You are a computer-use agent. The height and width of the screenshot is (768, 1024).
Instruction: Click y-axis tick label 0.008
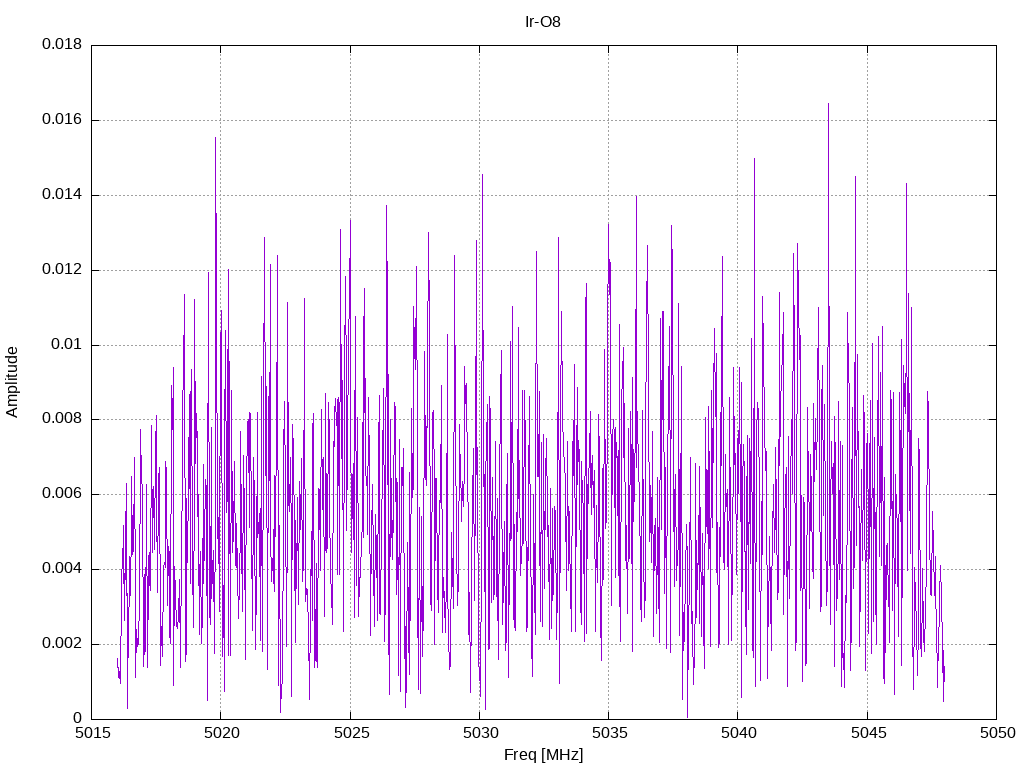click(x=62, y=419)
